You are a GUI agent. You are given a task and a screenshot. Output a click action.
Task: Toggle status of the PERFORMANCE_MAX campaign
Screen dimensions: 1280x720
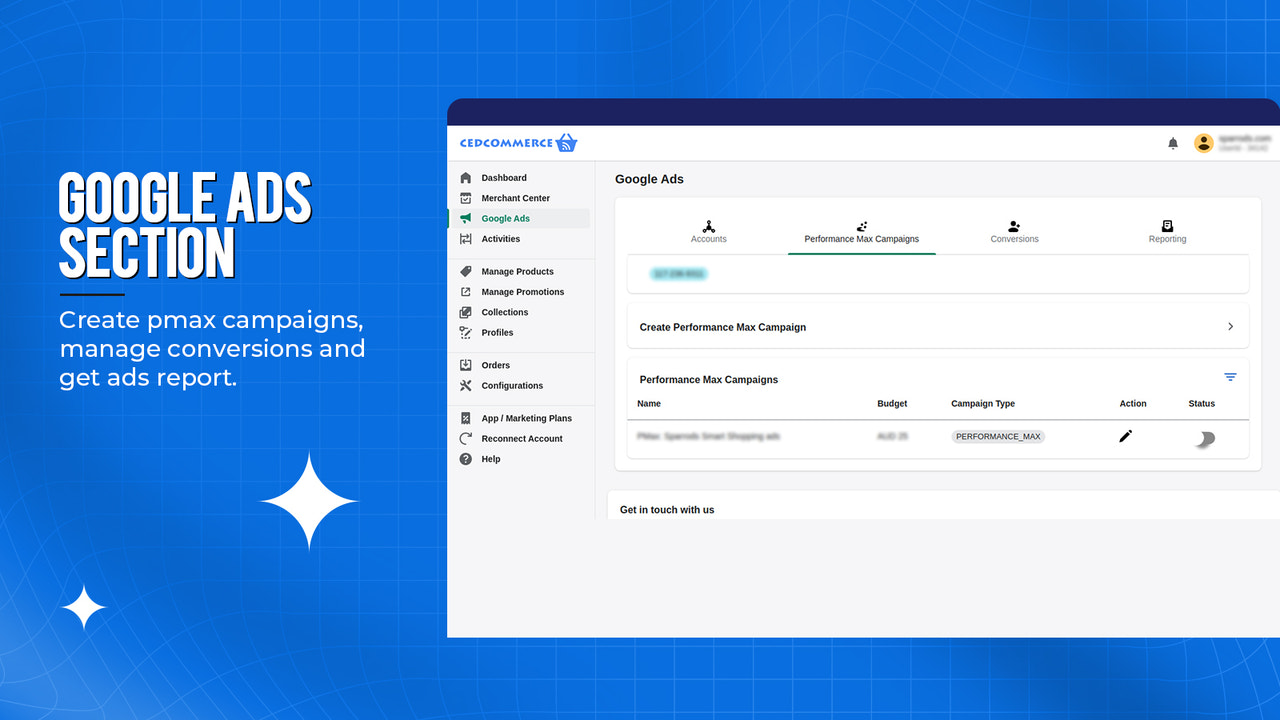[x=1204, y=439]
